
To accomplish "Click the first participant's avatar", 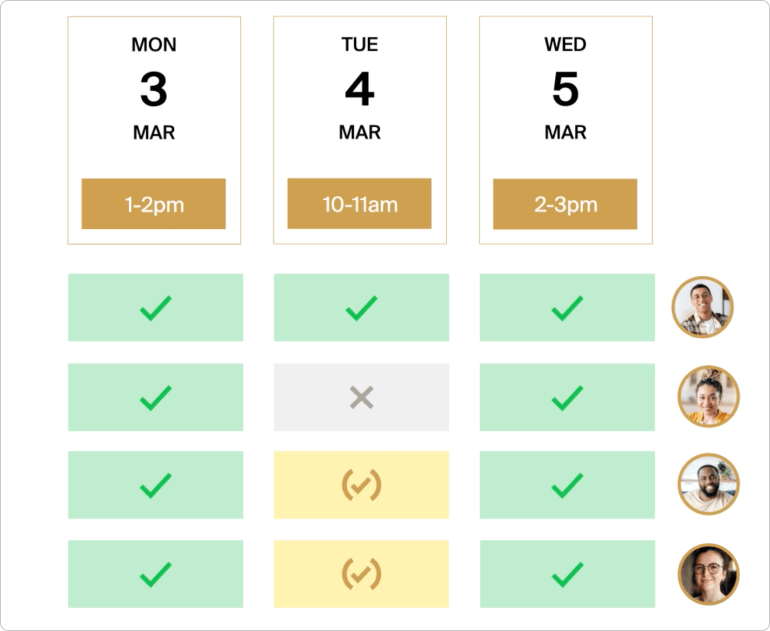I will click(703, 307).
